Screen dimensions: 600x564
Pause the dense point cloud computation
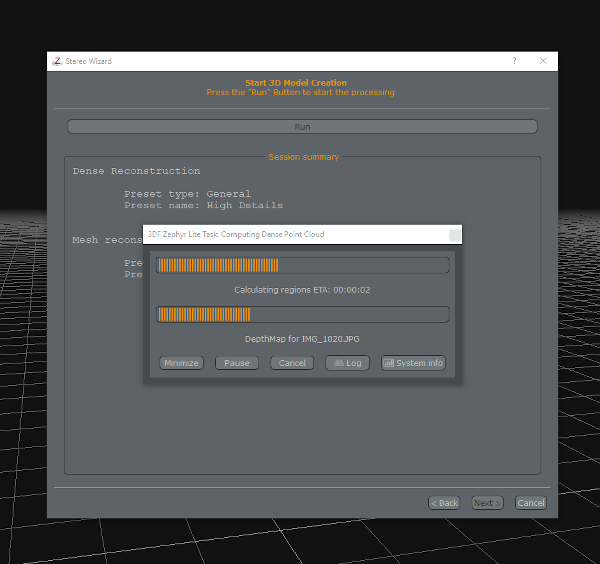point(237,363)
